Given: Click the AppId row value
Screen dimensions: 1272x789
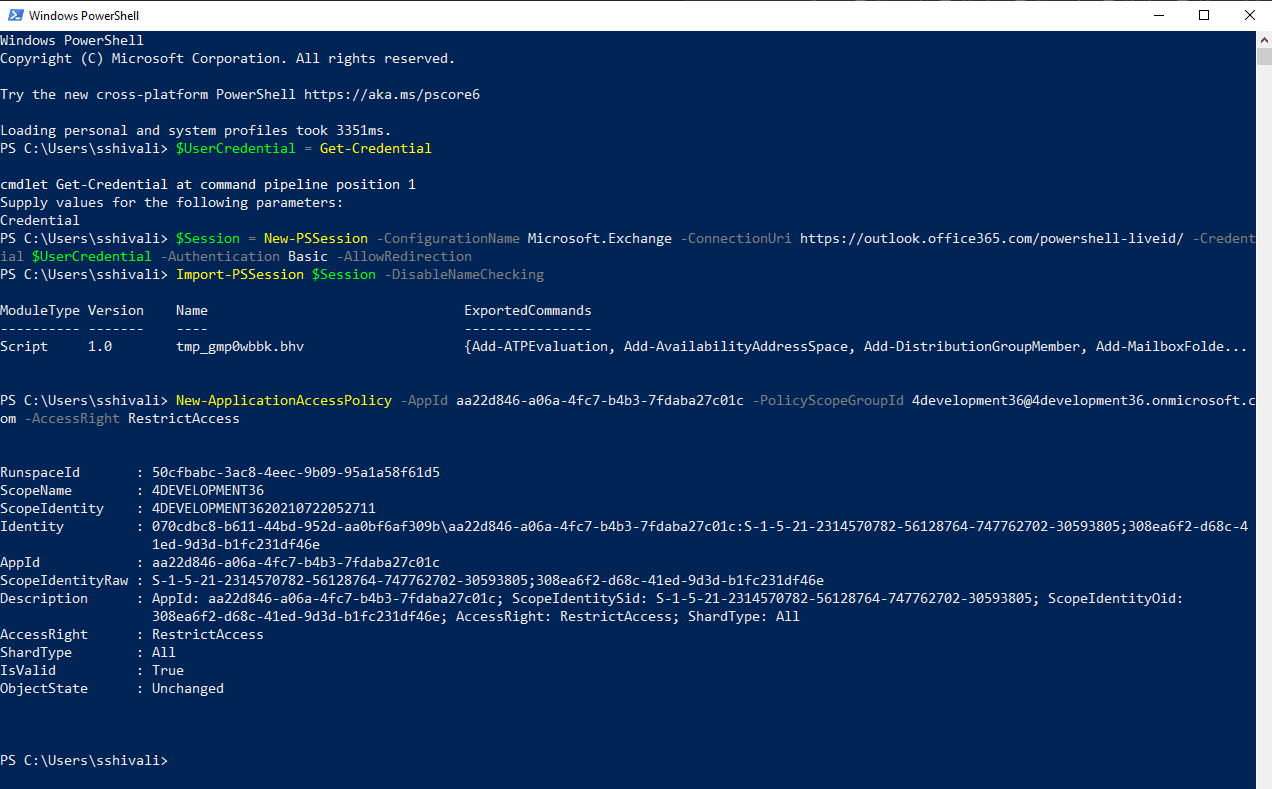Looking at the screenshot, I should (x=296, y=562).
